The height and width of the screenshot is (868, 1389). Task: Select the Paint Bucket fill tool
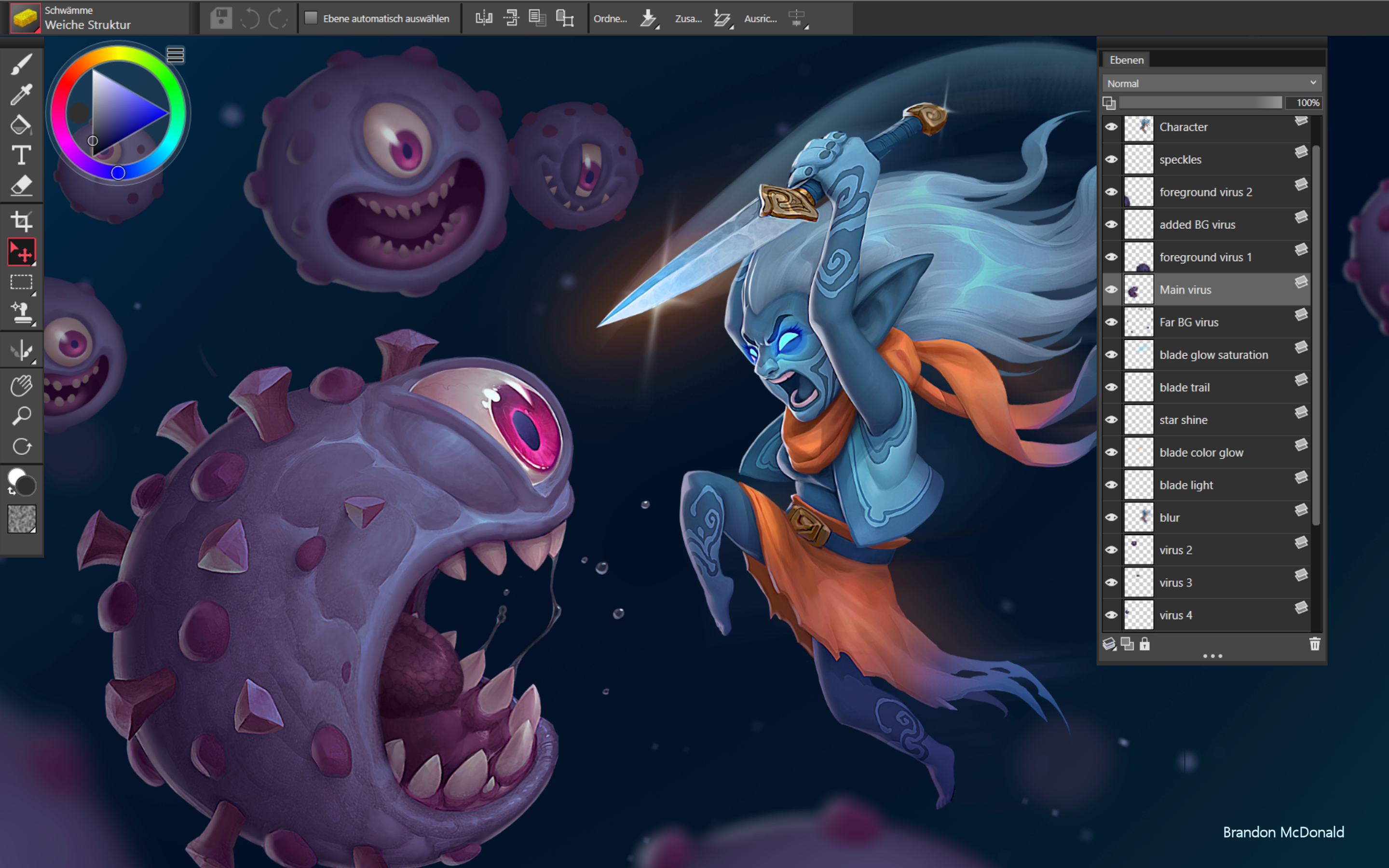21,124
